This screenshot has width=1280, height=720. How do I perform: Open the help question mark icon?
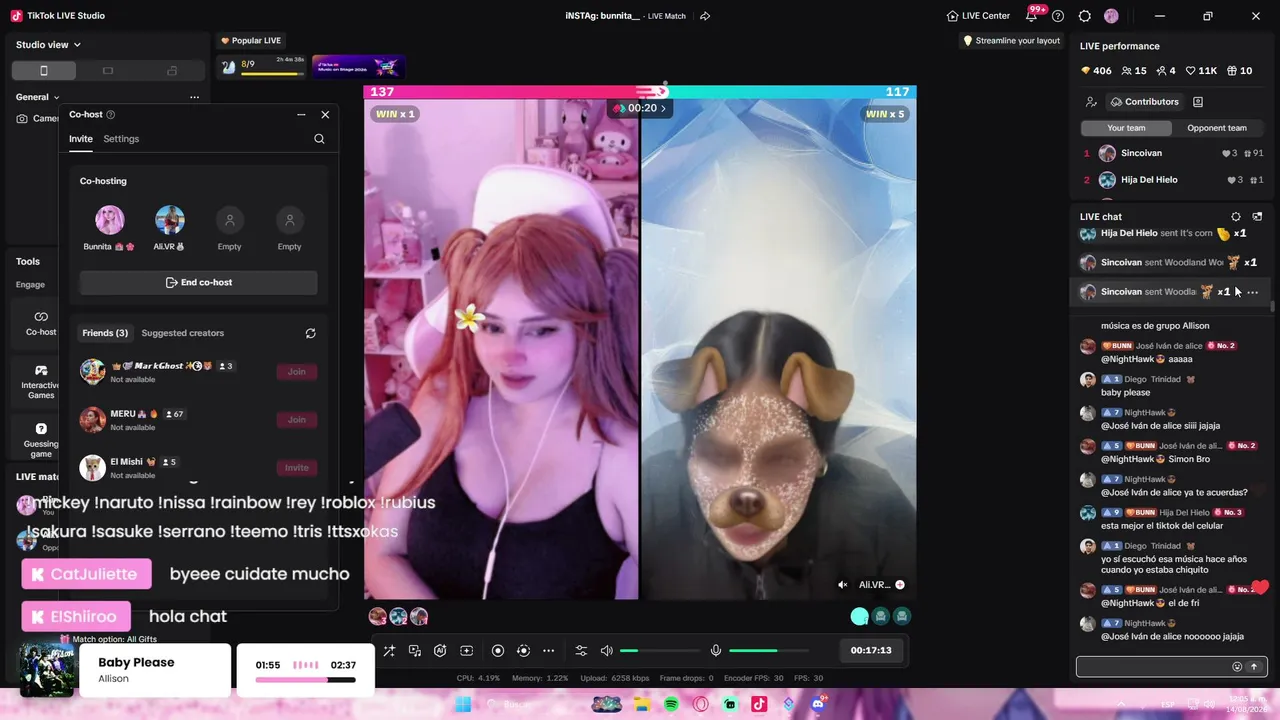pyautogui.click(x=1058, y=16)
